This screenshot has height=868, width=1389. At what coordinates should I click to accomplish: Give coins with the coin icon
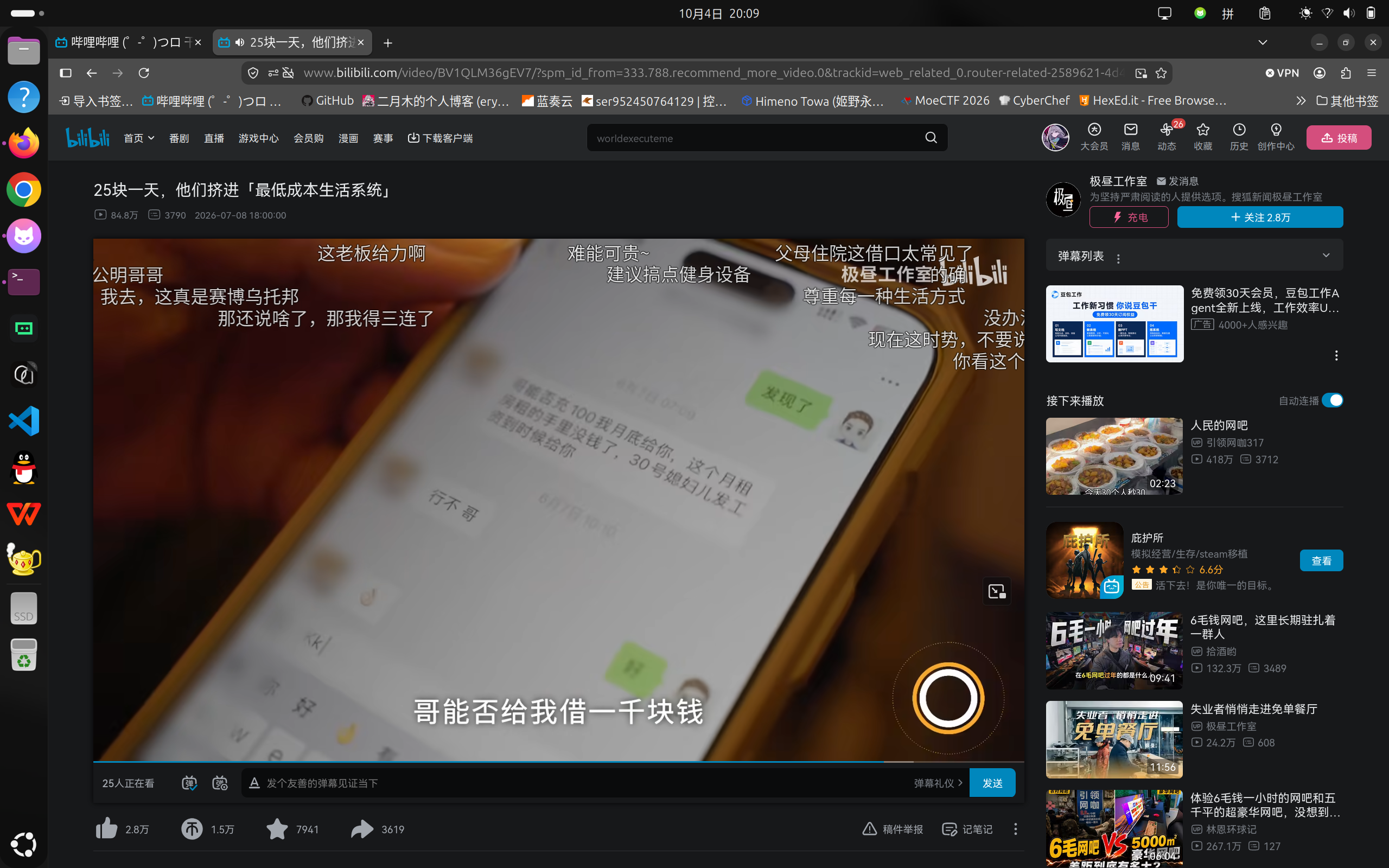tap(192, 829)
